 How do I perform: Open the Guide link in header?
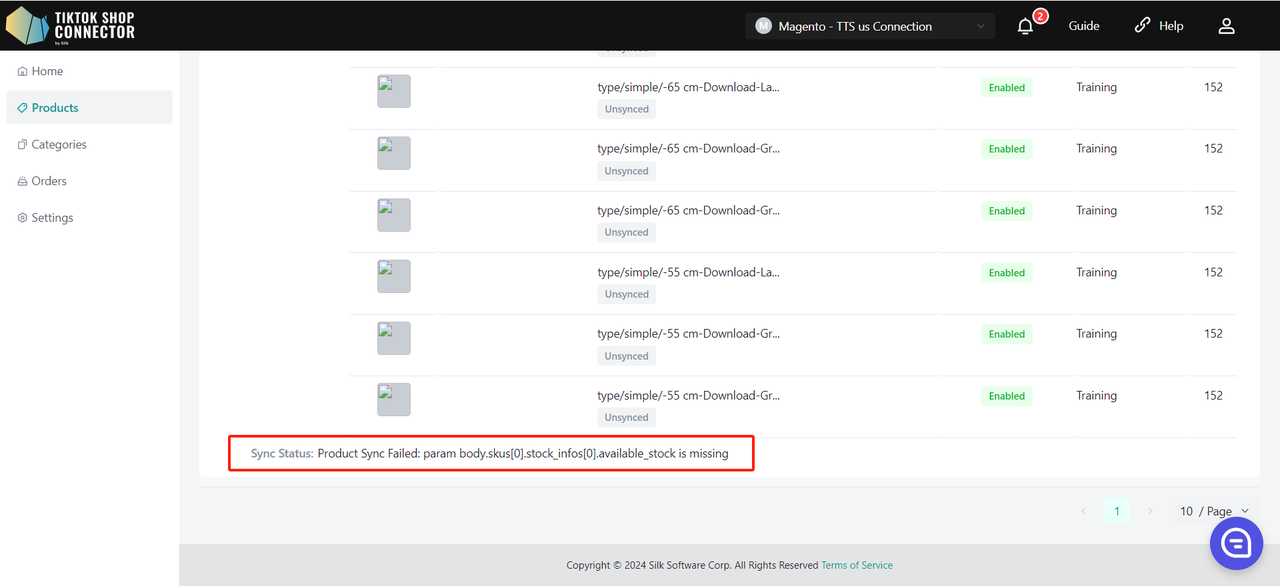point(1084,26)
